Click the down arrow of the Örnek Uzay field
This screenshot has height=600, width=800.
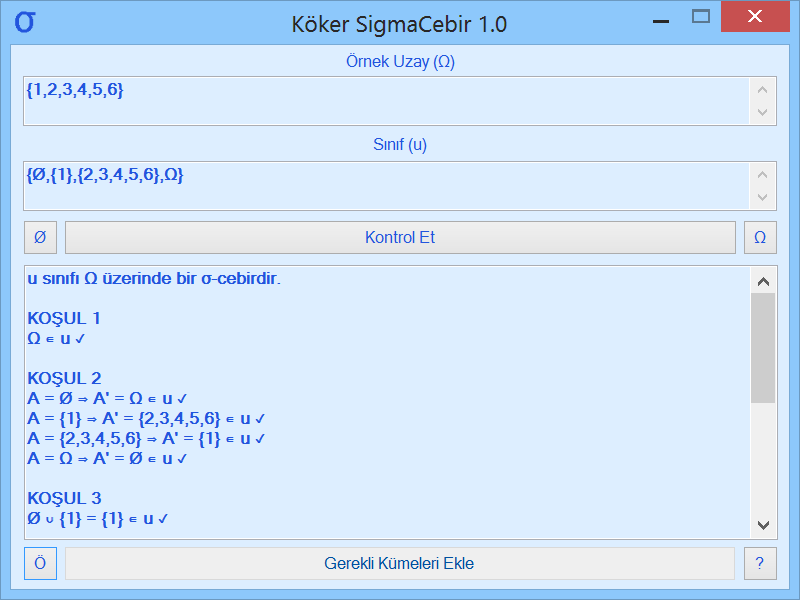coord(762,114)
